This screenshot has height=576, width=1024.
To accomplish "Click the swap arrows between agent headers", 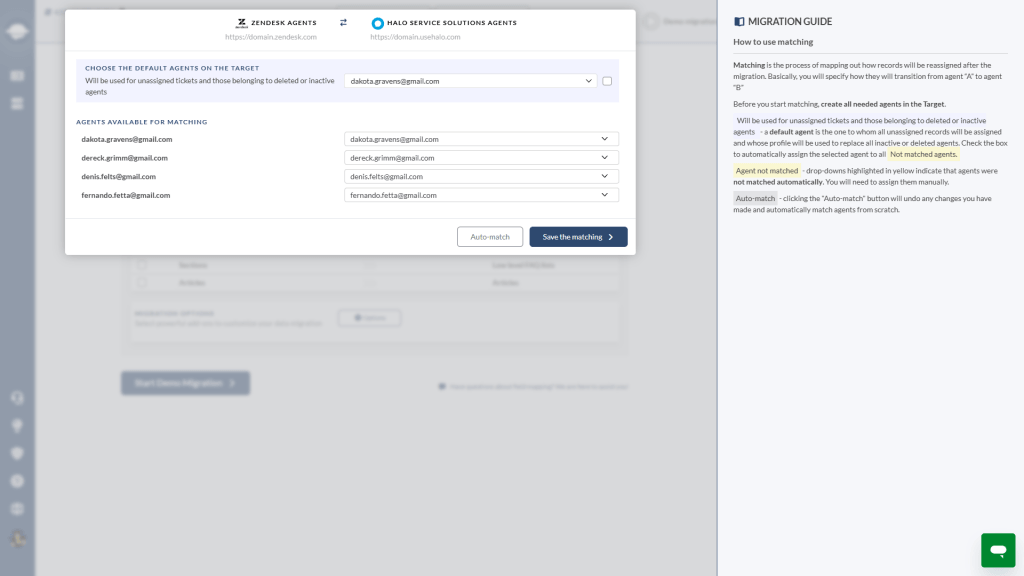I will pyautogui.click(x=344, y=23).
